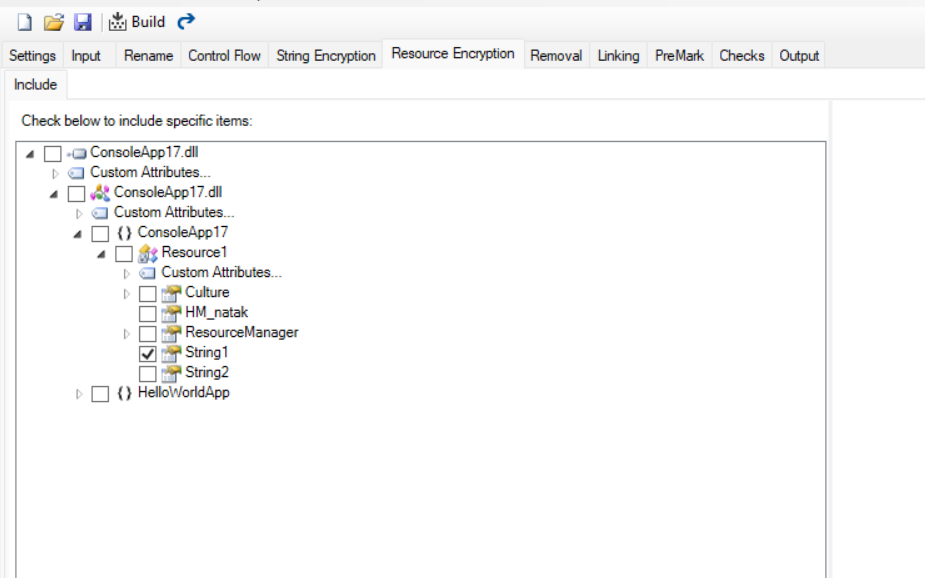Screen dimensions: 925x578
Task: Expand Custom Attributes under the assembly node
Action: tap(78, 214)
